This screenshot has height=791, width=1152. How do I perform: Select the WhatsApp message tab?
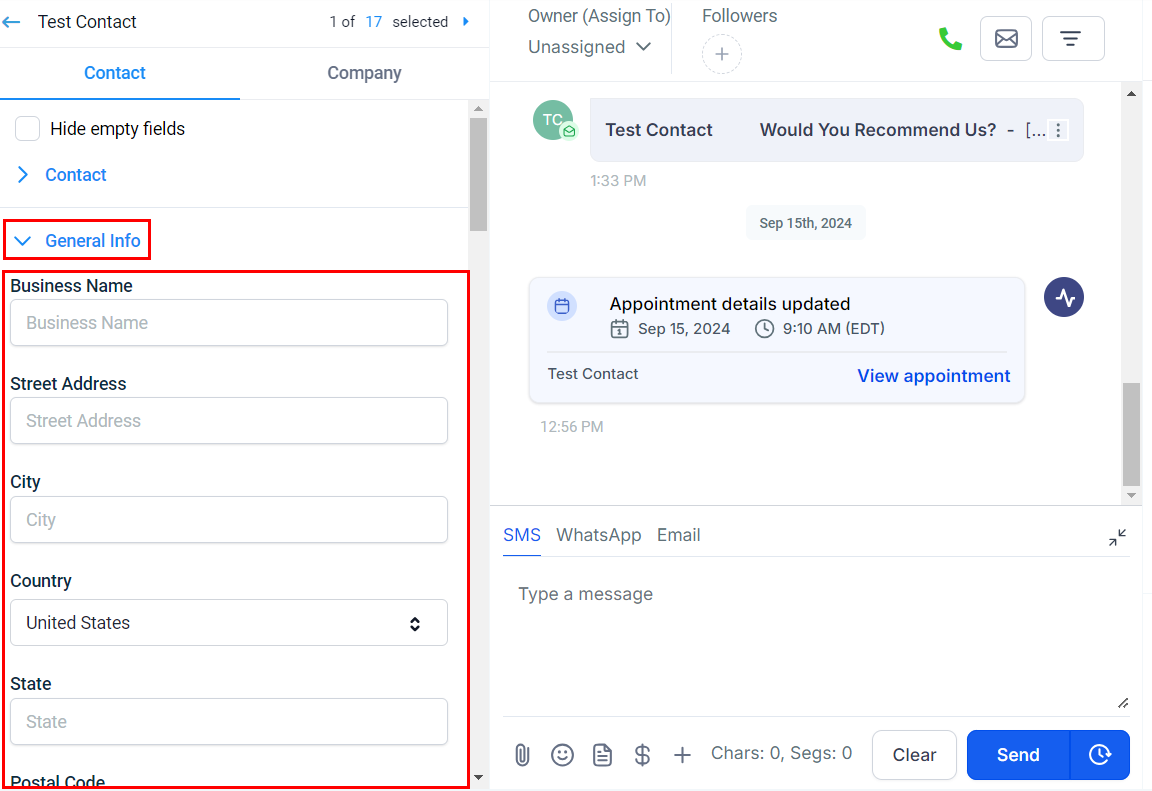(598, 535)
